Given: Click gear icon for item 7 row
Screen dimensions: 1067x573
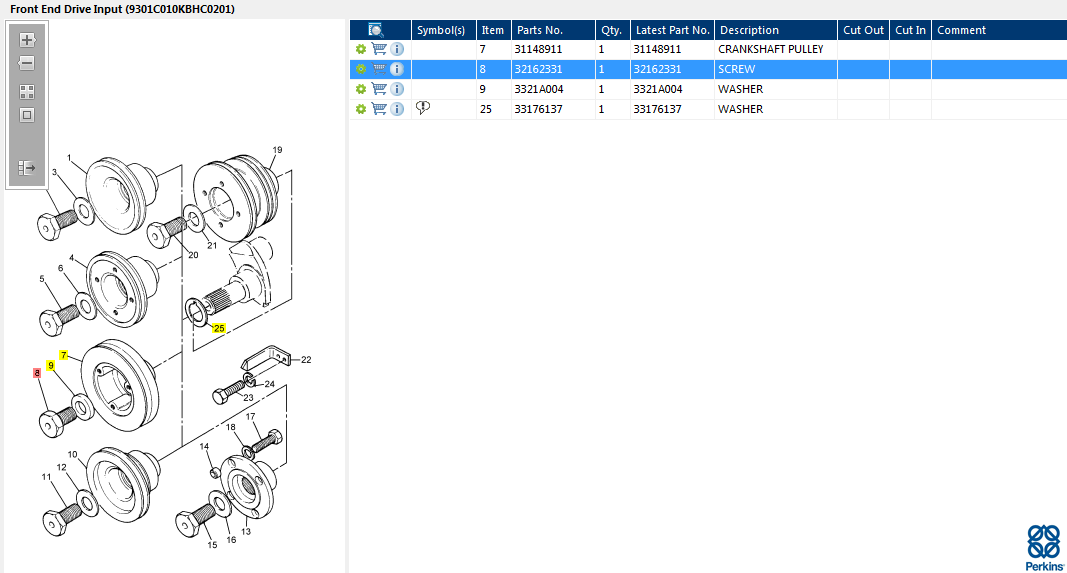Looking at the screenshot, I should click(361, 49).
